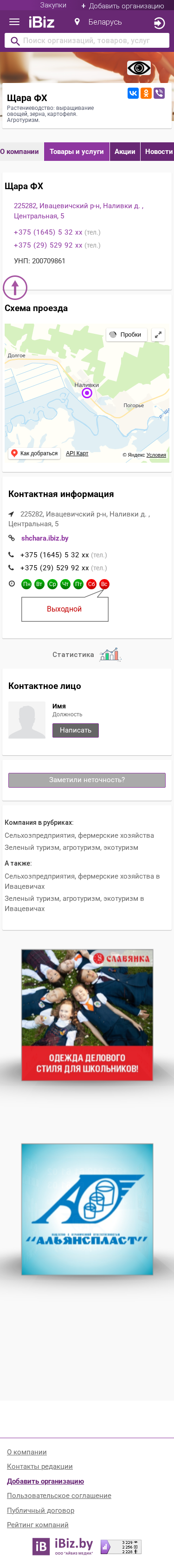
Task: Open the hamburger menu icon
Action: point(14,22)
